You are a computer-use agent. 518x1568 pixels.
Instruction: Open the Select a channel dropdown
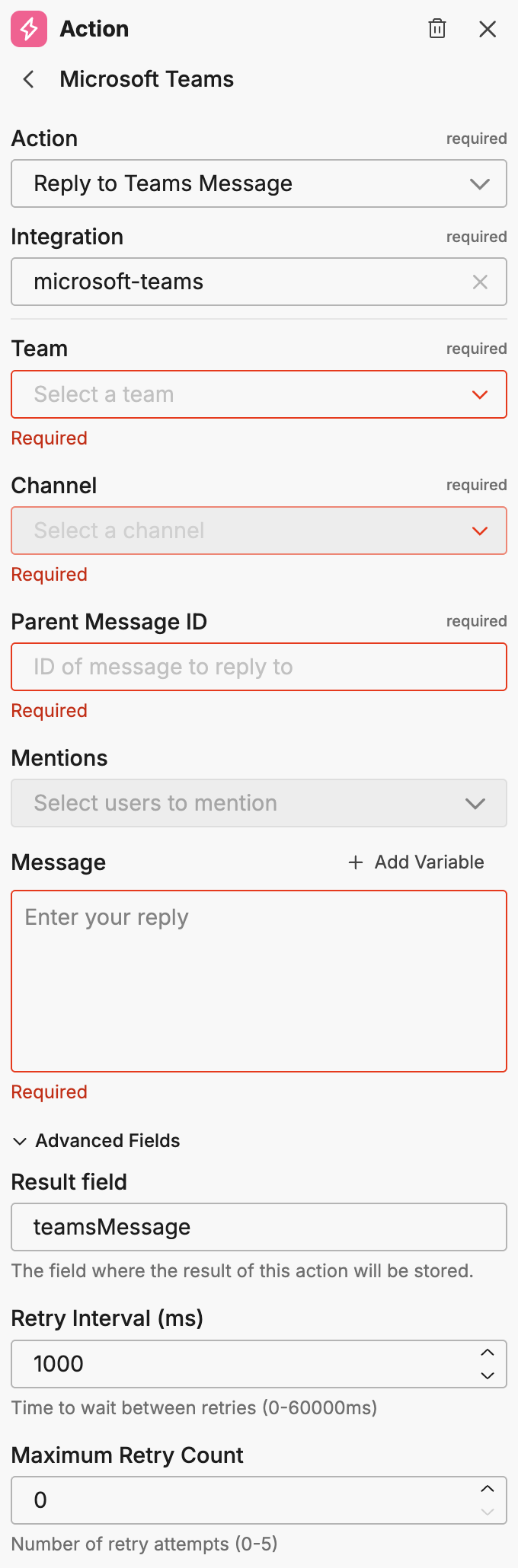(x=229, y=531)
